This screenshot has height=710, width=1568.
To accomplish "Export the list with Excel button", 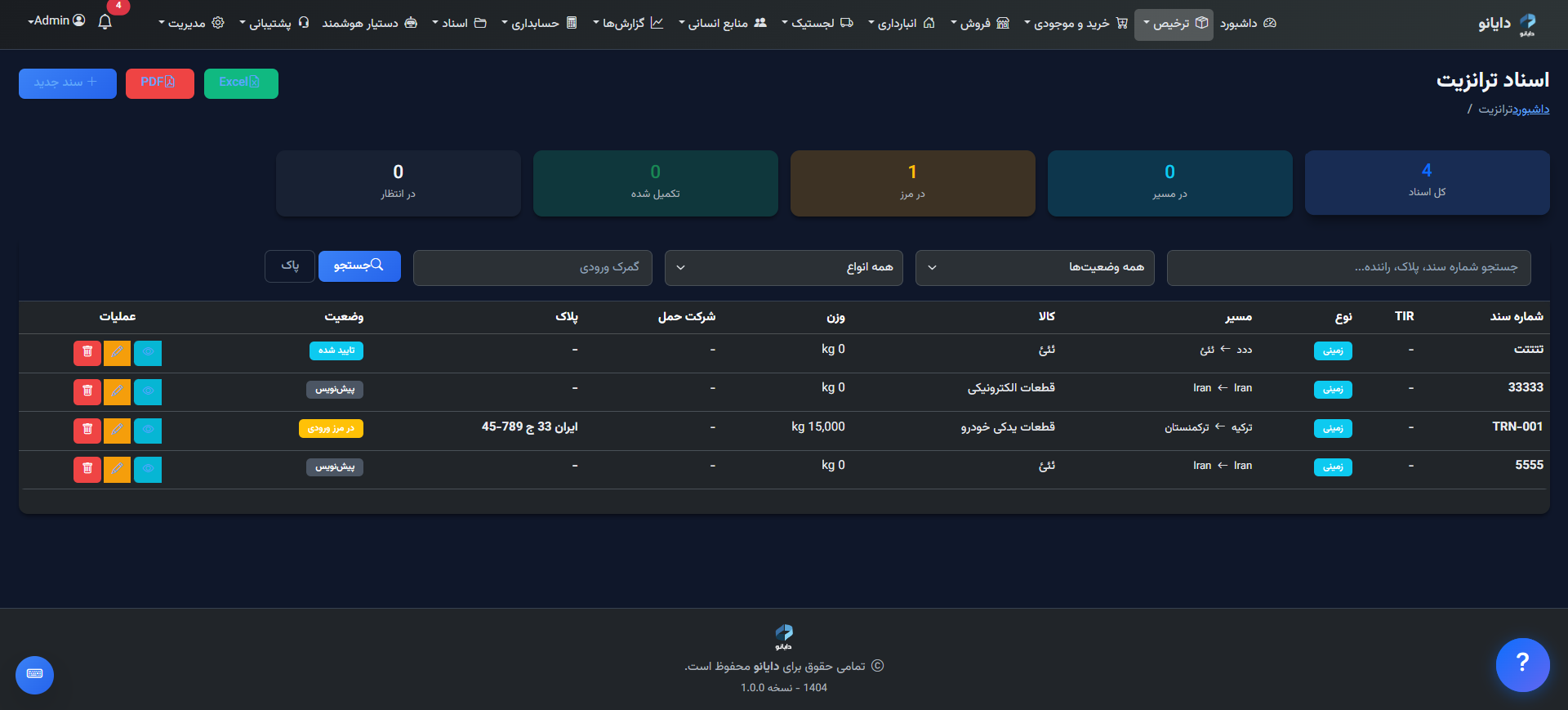I will click(241, 83).
